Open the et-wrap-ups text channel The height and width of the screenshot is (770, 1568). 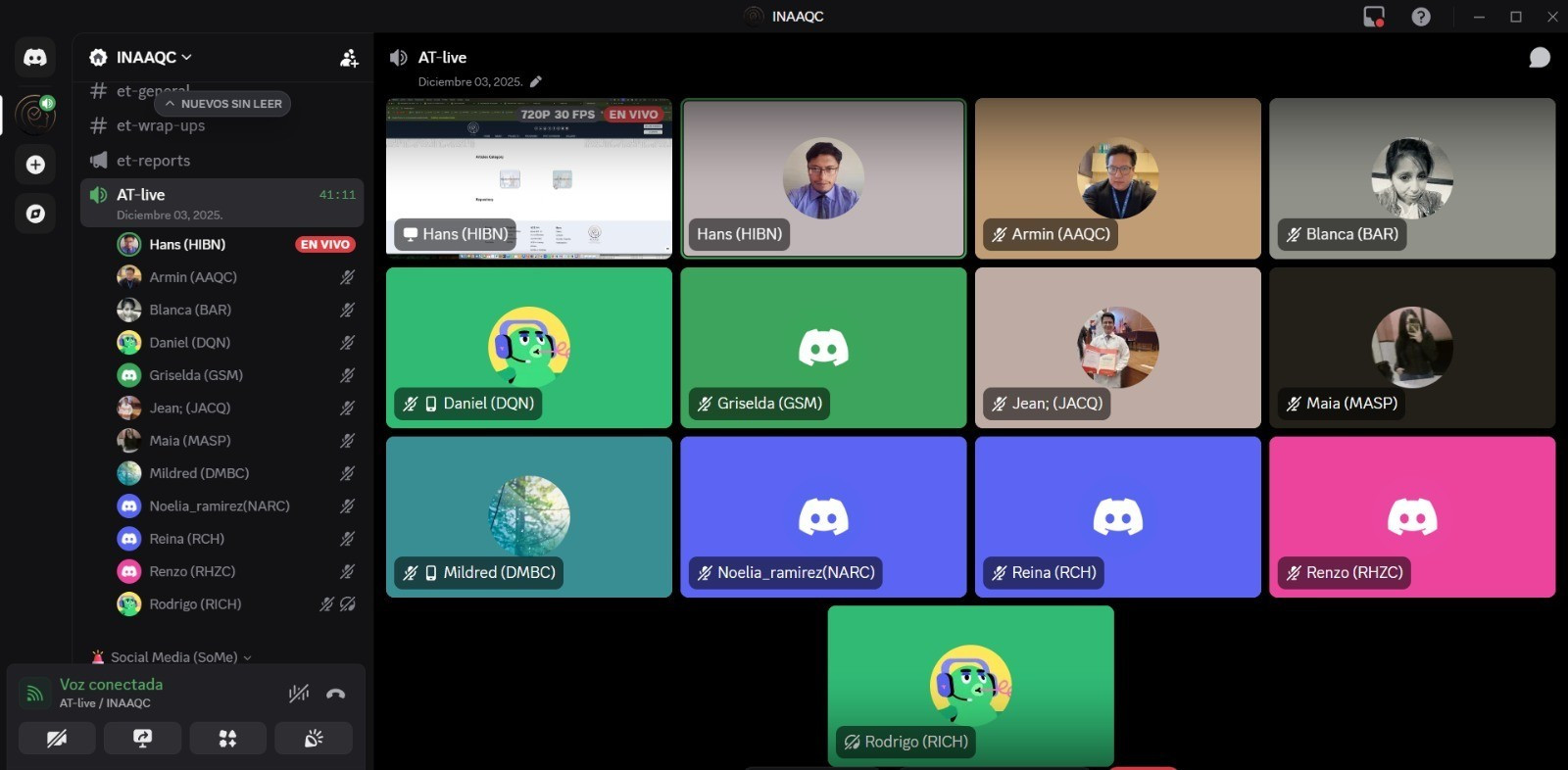click(x=161, y=125)
